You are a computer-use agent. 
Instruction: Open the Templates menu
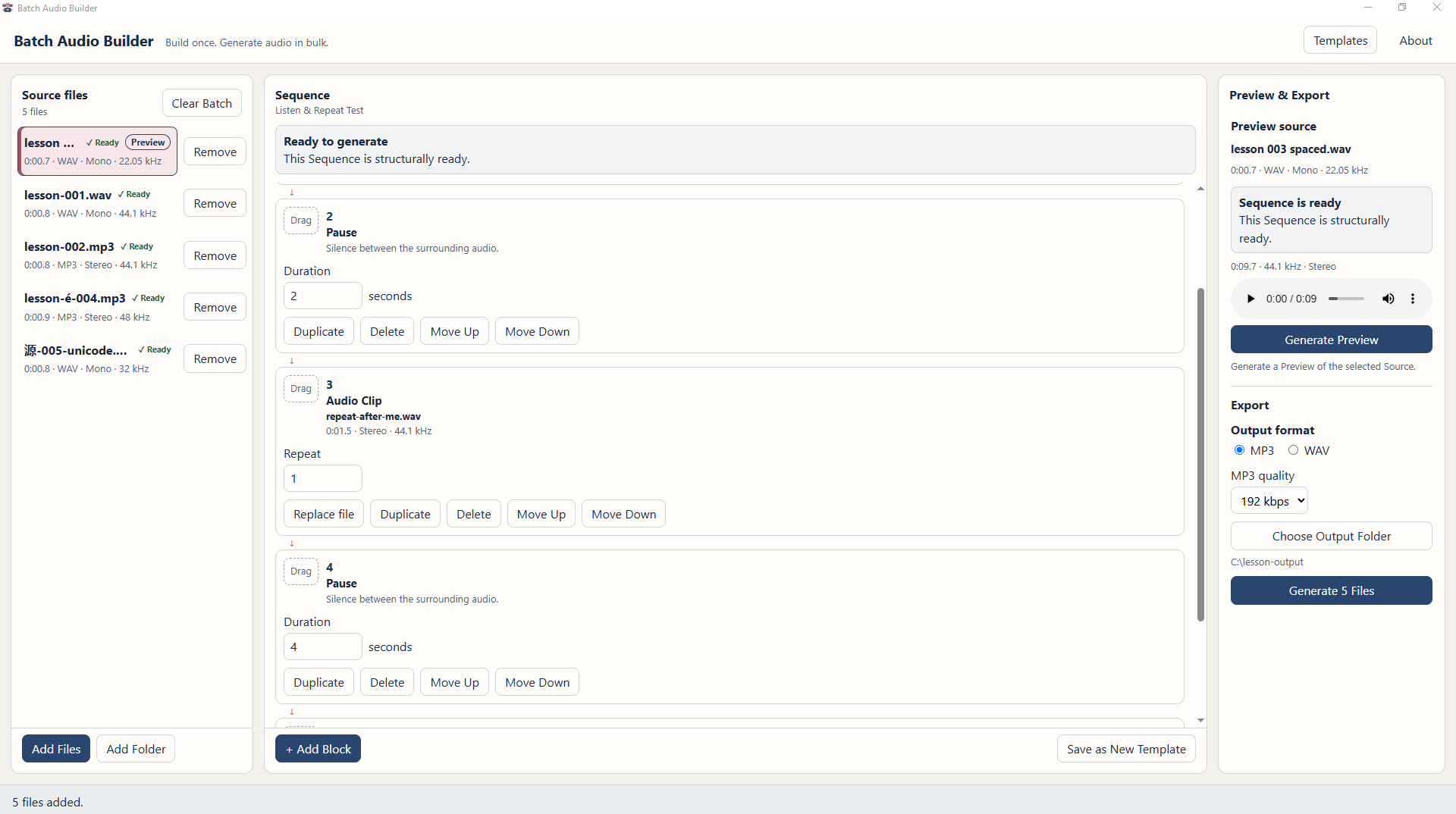click(1340, 41)
